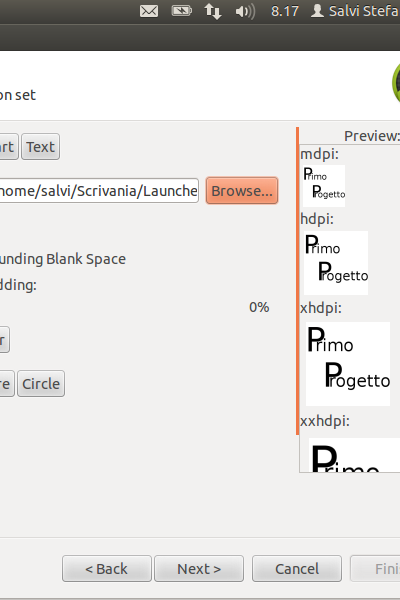The height and width of the screenshot is (600, 400).
Task: Open the 8.17 clock menu
Action: point(285,11)
